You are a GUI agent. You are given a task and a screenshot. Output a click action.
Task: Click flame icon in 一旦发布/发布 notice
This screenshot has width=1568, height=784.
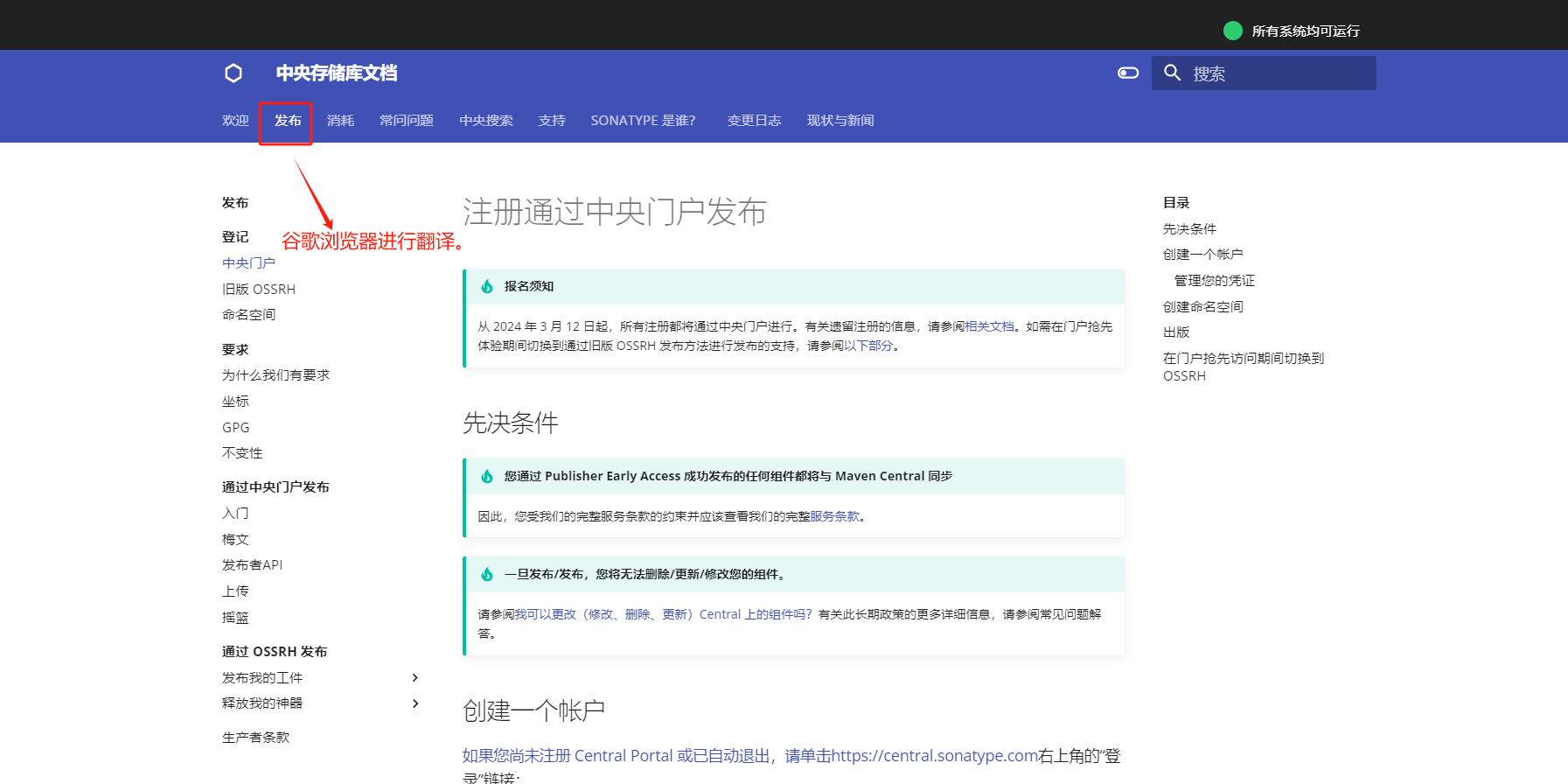pyautogui.click(x=487, y=574)
